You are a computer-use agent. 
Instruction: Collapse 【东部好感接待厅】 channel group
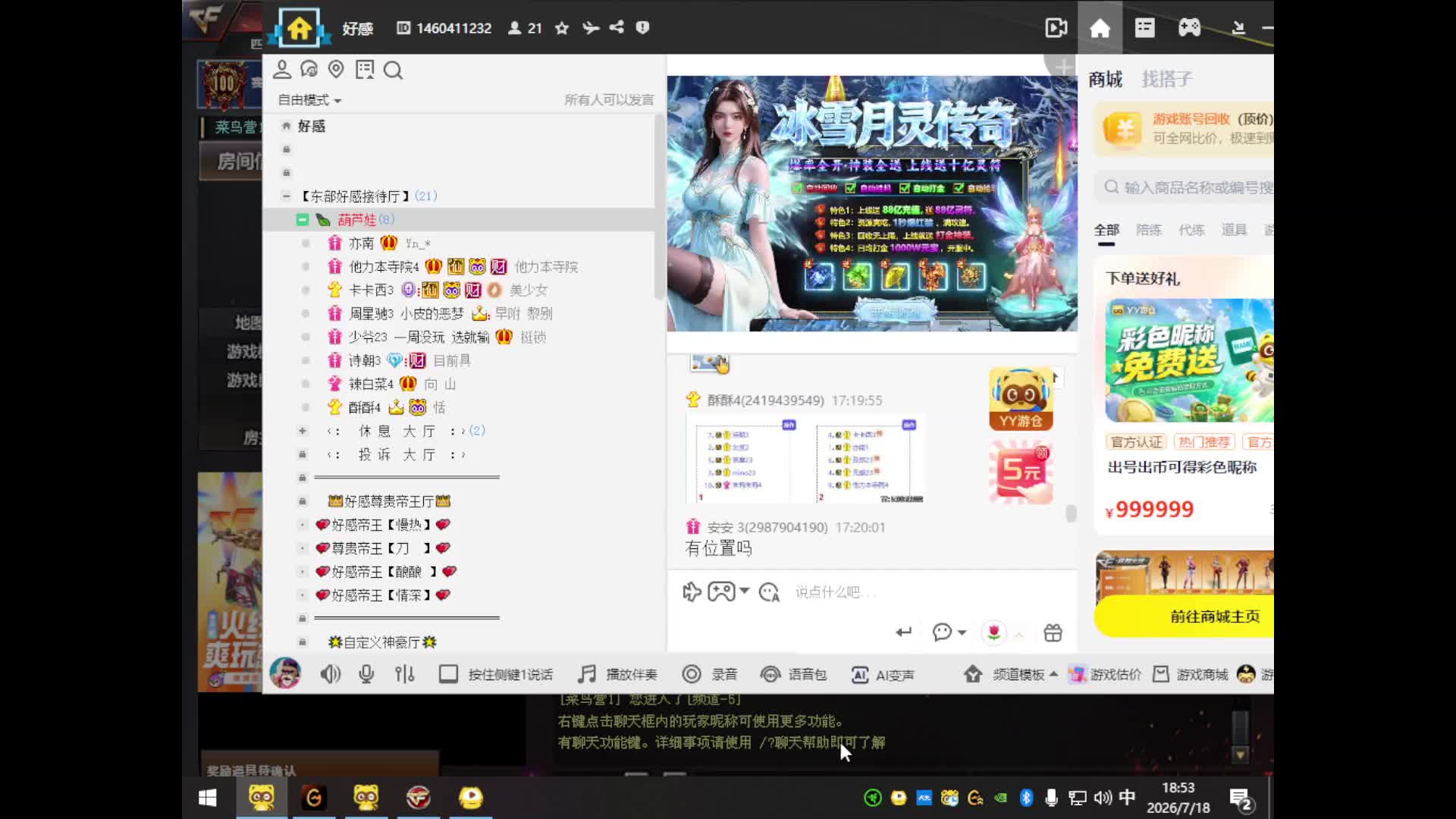286,196
